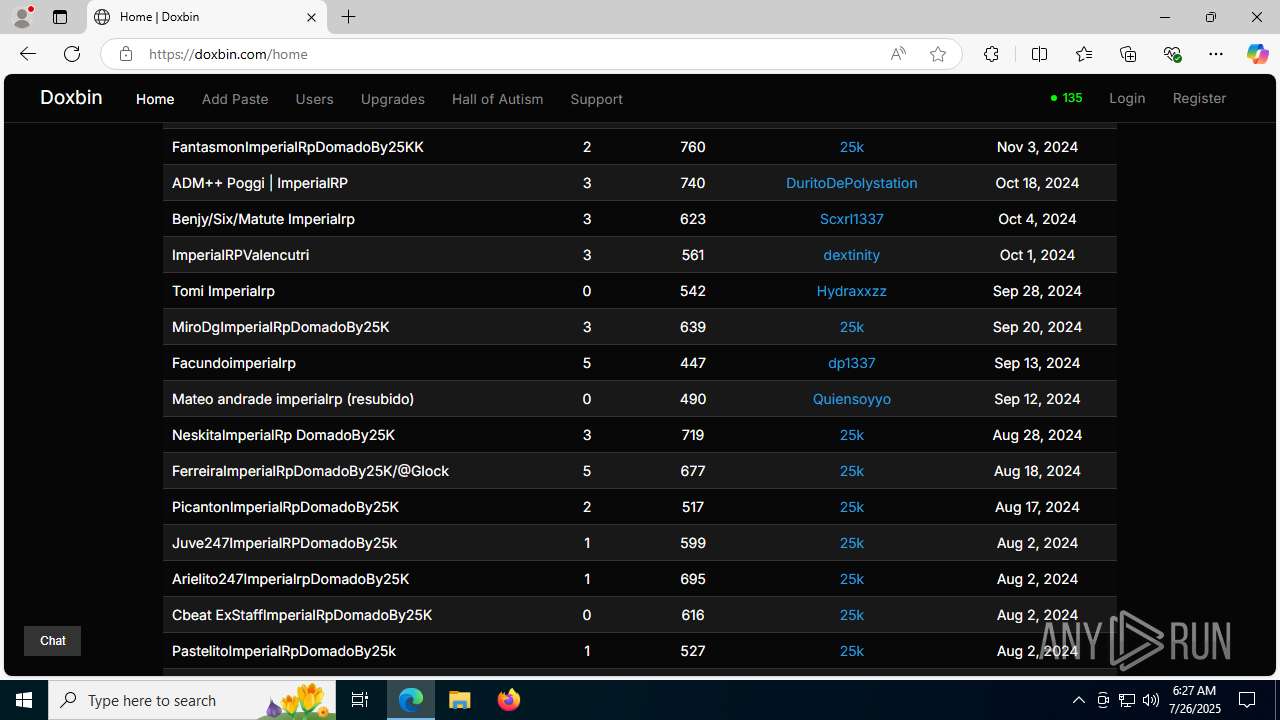1280x720 pixels.
Task: Select the Home nav item
Action: [155, 99]
